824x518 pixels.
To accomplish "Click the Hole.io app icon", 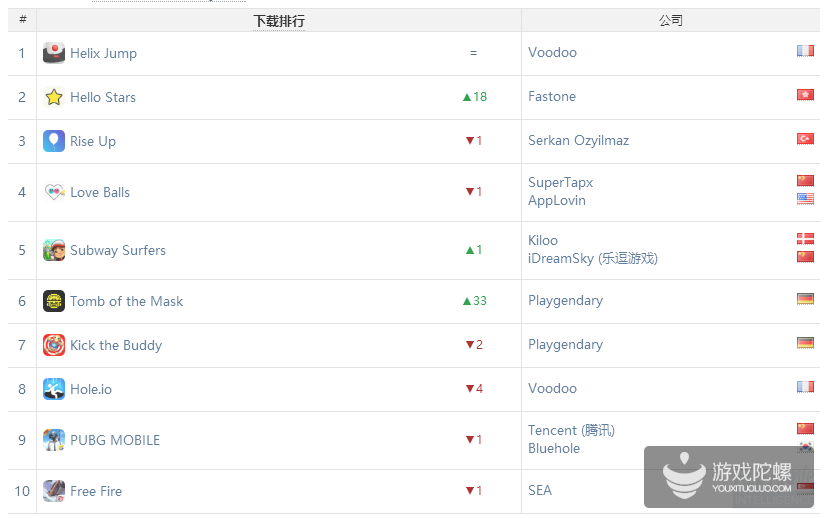I will point(54,389).
